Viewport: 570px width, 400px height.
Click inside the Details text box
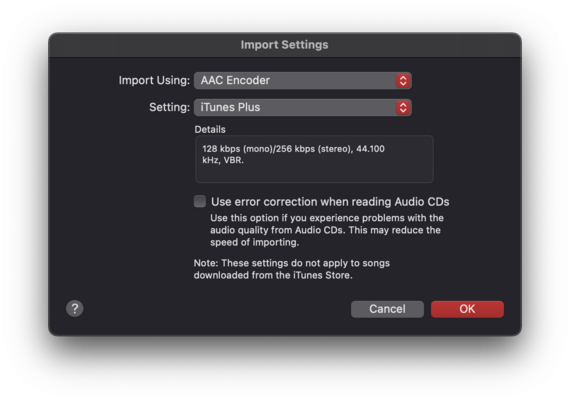[314, 159]
